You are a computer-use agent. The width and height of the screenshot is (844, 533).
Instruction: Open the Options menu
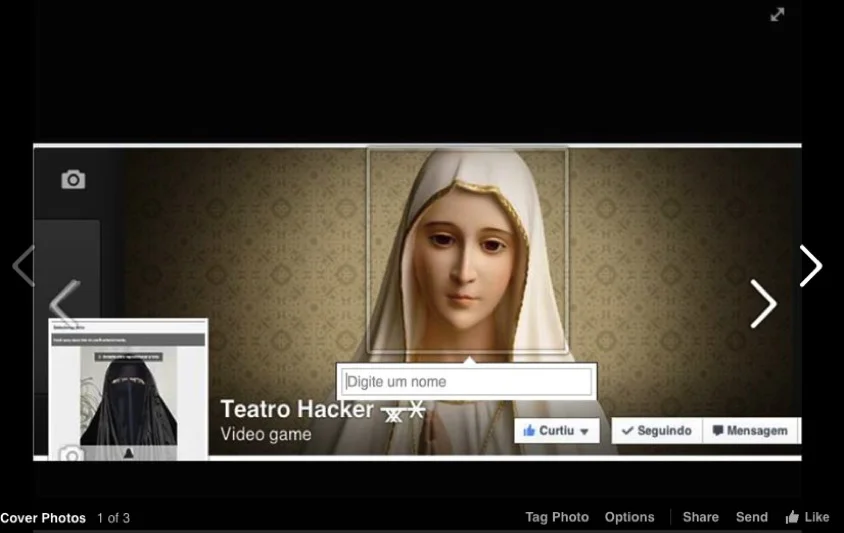[x=629, y=517]
